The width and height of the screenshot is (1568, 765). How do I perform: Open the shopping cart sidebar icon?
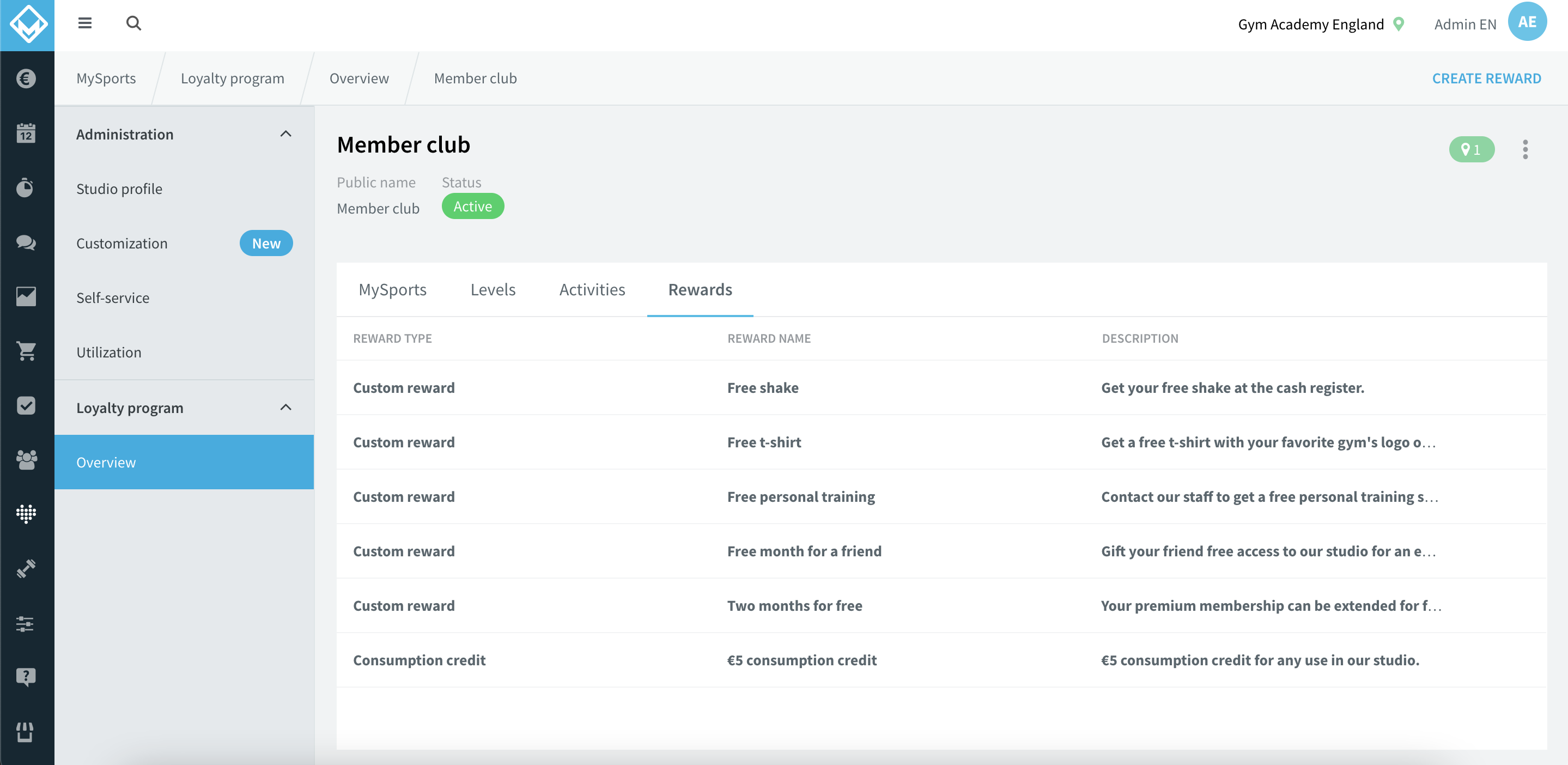click(x=26, y=350)
